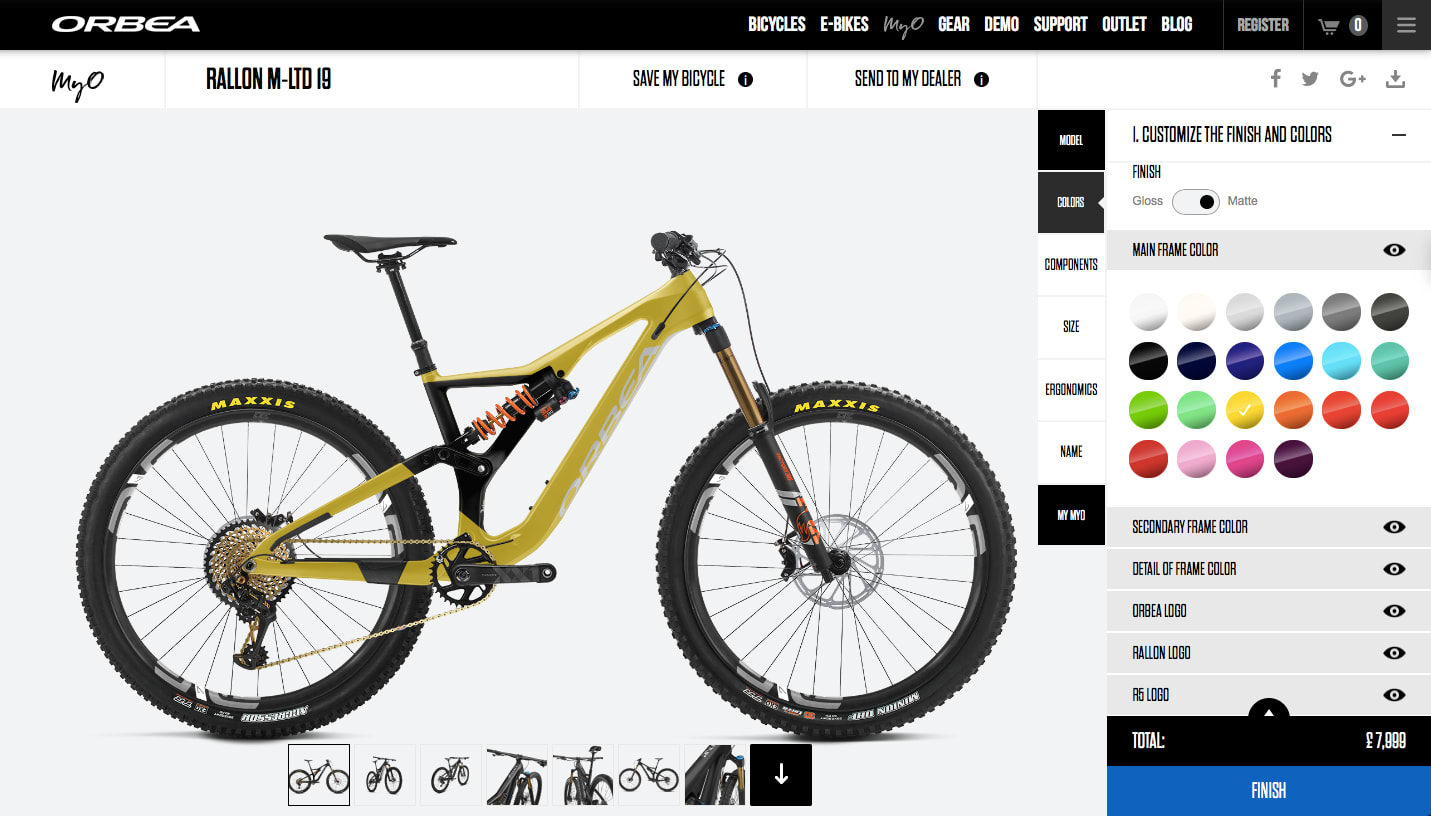
Task: Share via Twitter icon
Action: coord(1310,79)
